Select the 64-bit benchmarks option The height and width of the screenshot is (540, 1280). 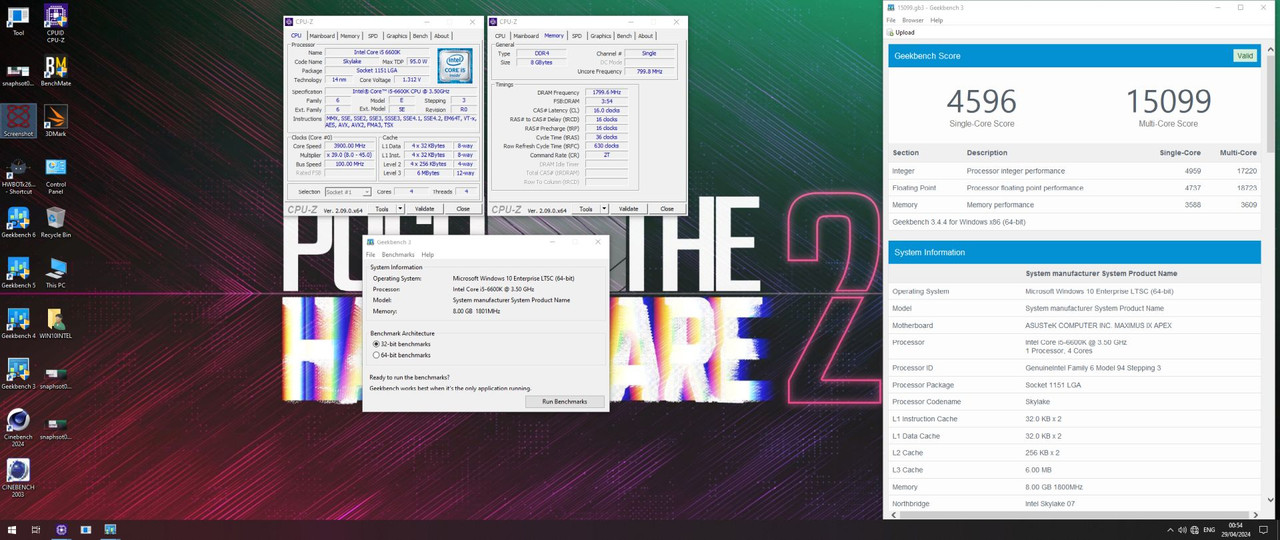click(x=402, y=355)
